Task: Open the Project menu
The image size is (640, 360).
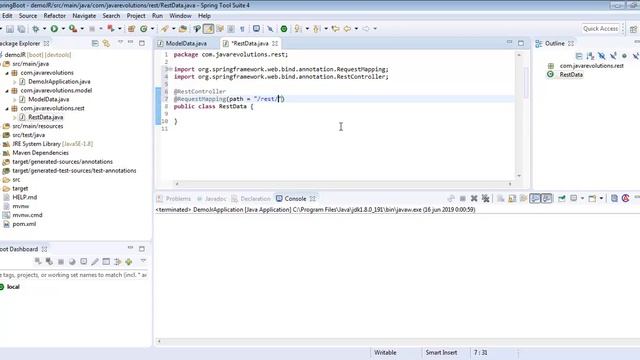Action: 136,16
